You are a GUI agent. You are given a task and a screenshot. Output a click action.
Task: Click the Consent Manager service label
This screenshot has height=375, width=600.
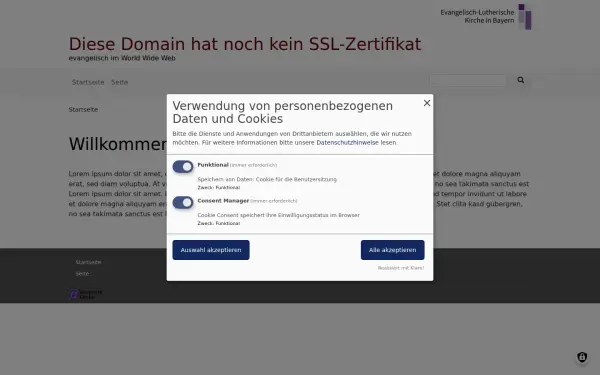(223, 201)
